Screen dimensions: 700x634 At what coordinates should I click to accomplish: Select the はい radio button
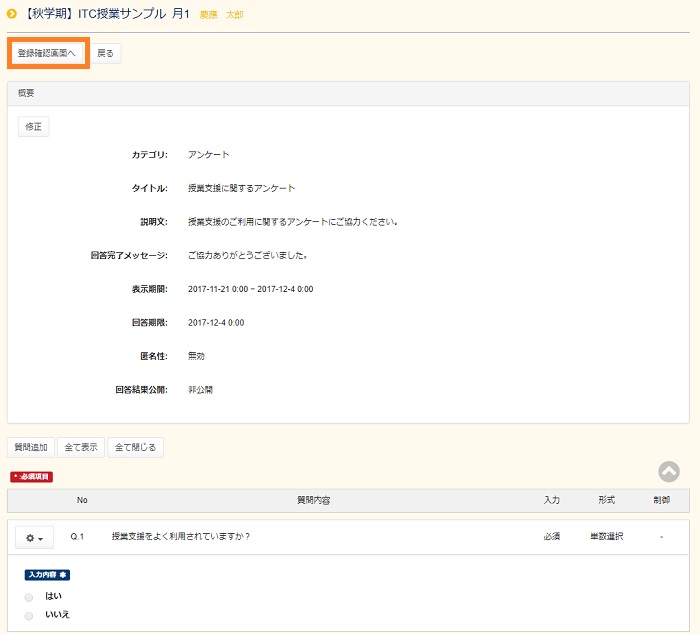coord(29,597)
